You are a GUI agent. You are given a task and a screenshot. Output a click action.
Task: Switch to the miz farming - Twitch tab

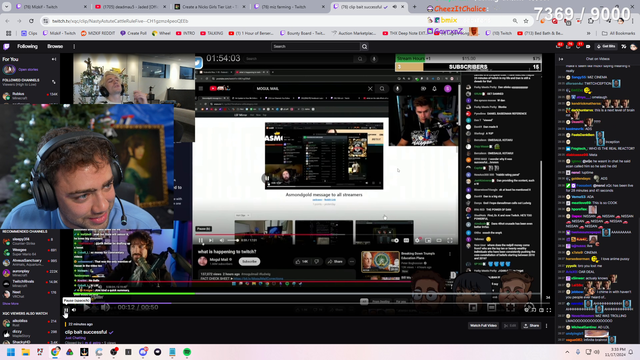[x=289, y=7]
